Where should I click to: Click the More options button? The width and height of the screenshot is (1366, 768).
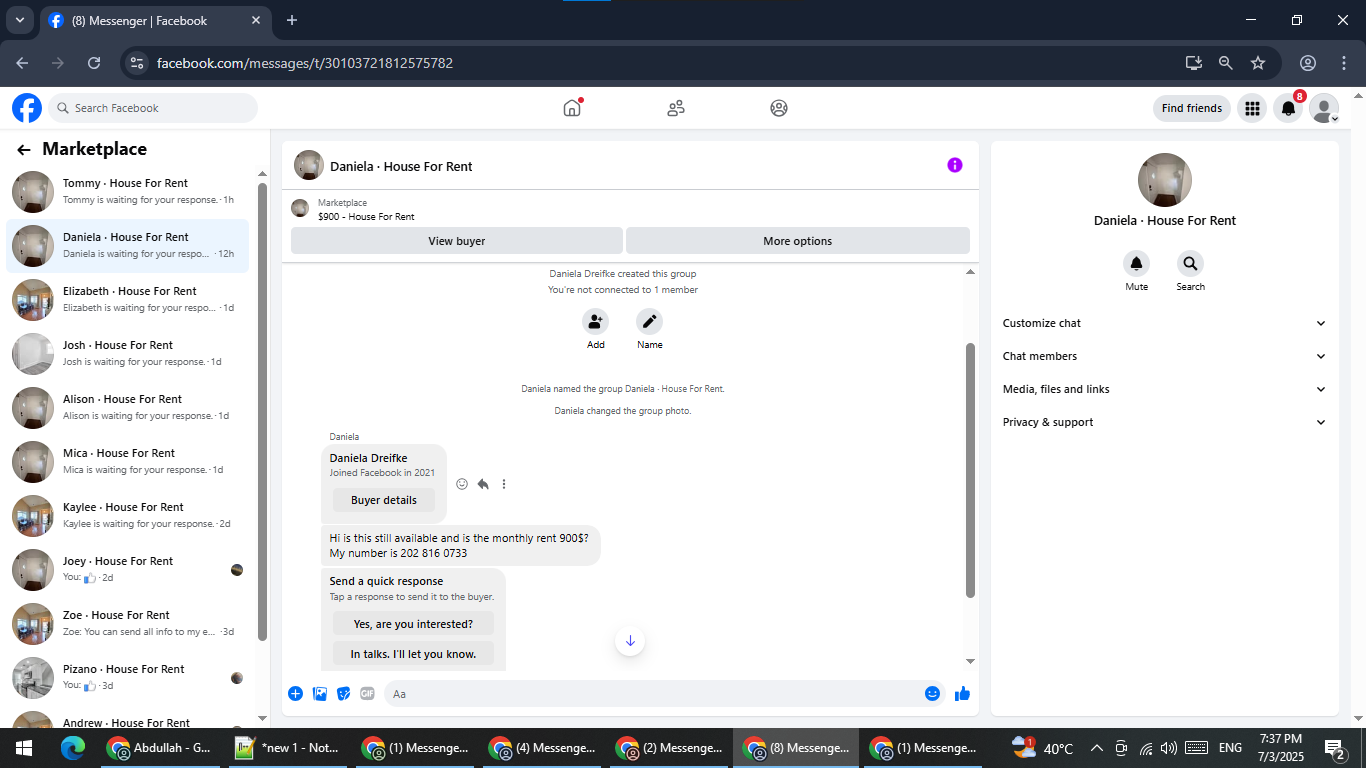[x=797, y=241]
